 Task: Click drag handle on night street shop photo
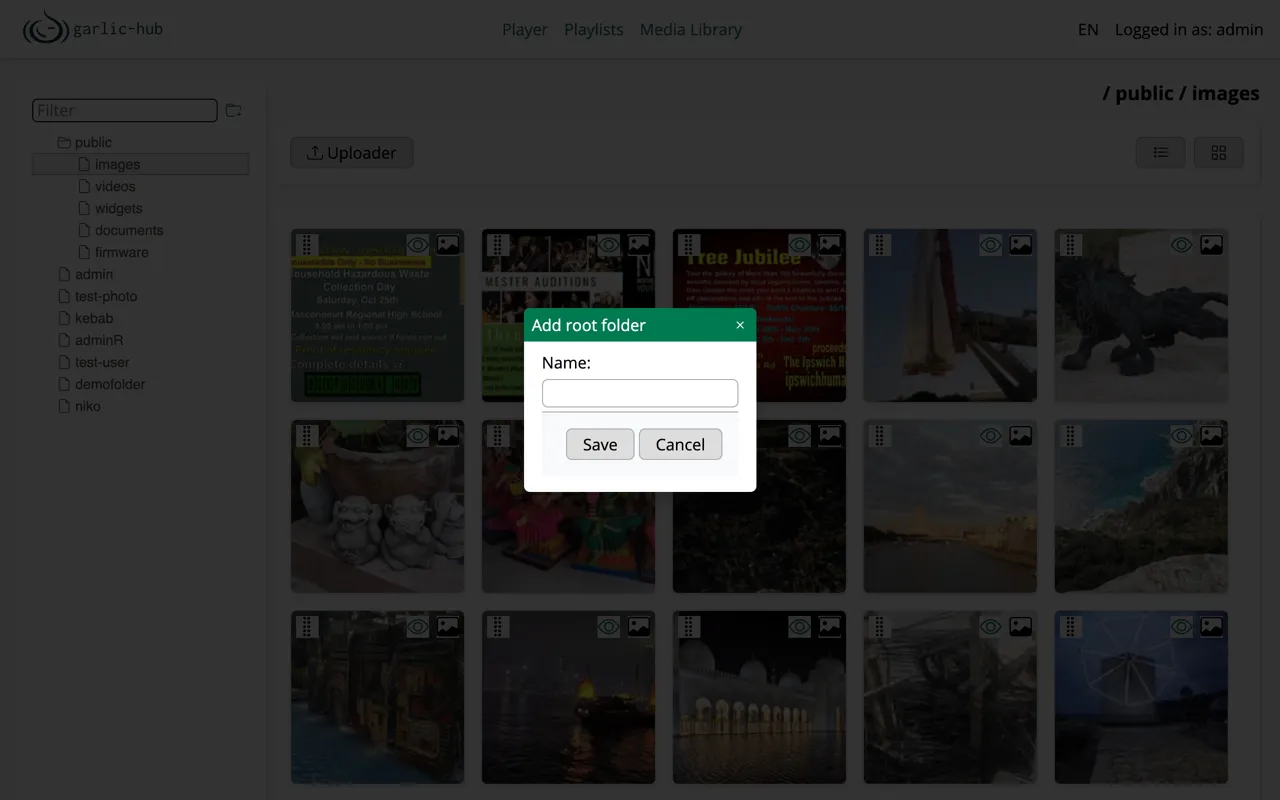coord(307,626)
